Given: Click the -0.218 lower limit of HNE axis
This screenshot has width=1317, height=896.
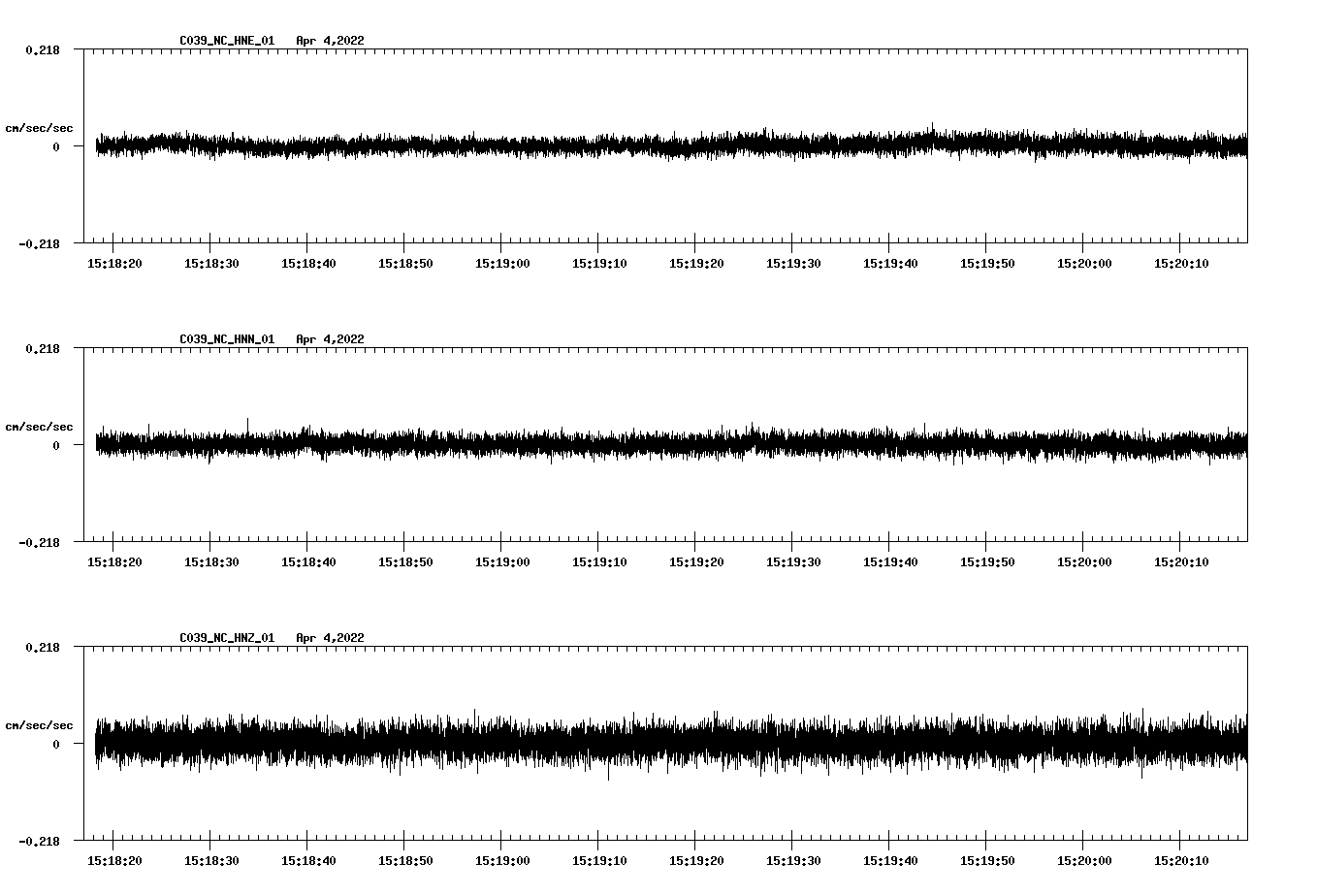Looking at the screenshot, I should (39, 244).
